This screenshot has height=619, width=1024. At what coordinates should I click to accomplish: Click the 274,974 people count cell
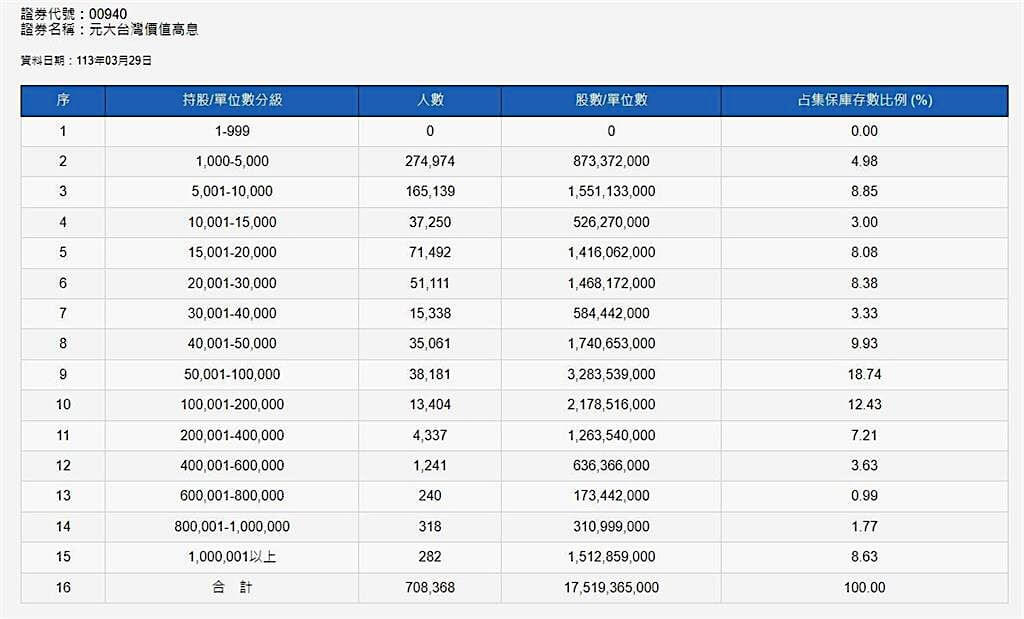pyautogui.click(x=430, y=162)
